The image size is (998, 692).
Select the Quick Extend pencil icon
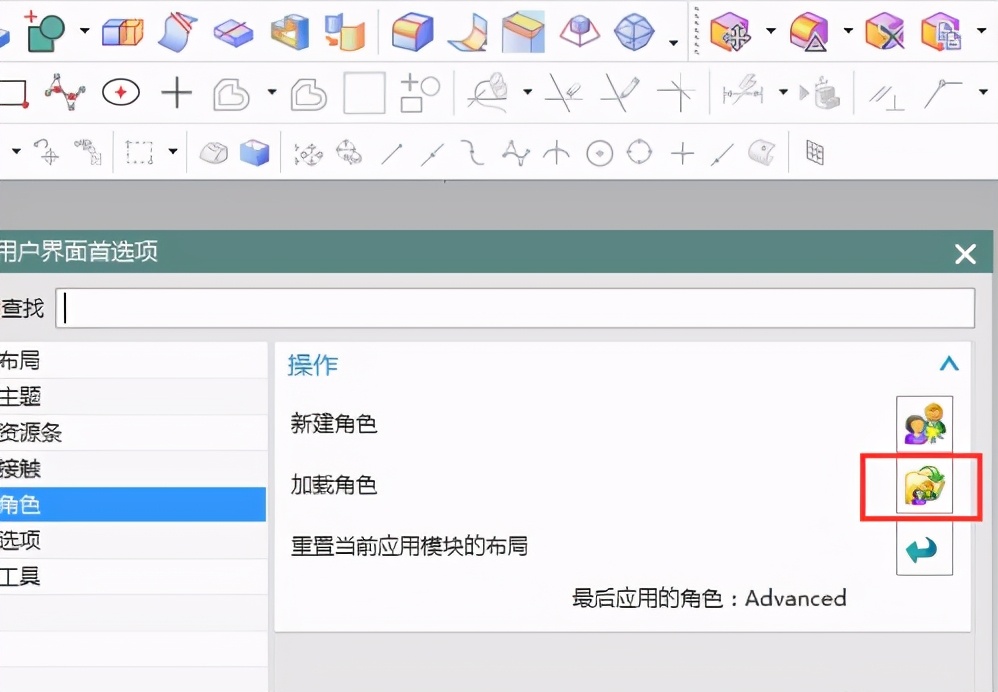tap(620, 93)
